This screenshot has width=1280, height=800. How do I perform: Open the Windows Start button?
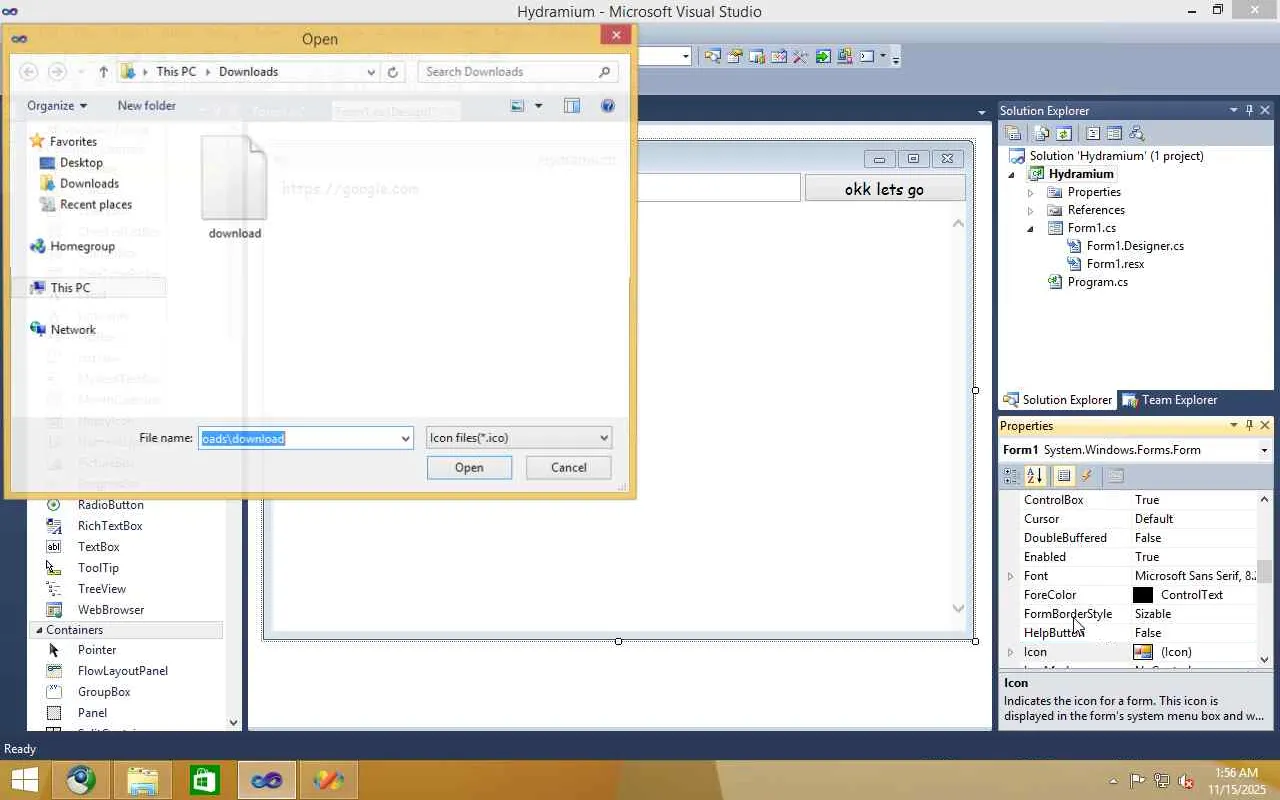click(24, 780)
